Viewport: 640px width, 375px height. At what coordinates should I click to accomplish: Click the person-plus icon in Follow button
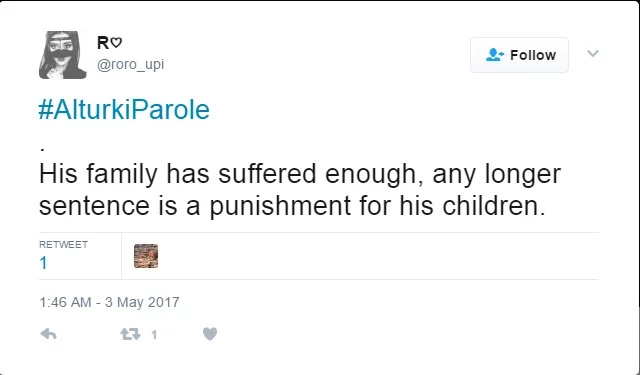(x=495, y=55)
